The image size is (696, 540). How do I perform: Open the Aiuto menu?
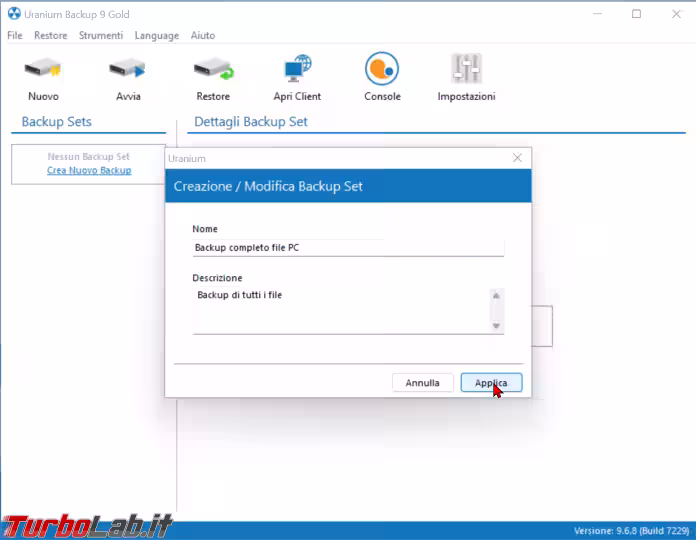coord(203,35)
